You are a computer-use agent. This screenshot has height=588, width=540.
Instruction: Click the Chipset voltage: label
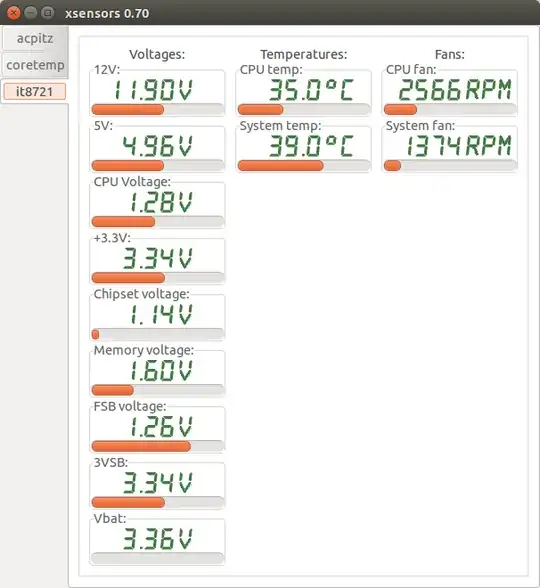[141, 294]
